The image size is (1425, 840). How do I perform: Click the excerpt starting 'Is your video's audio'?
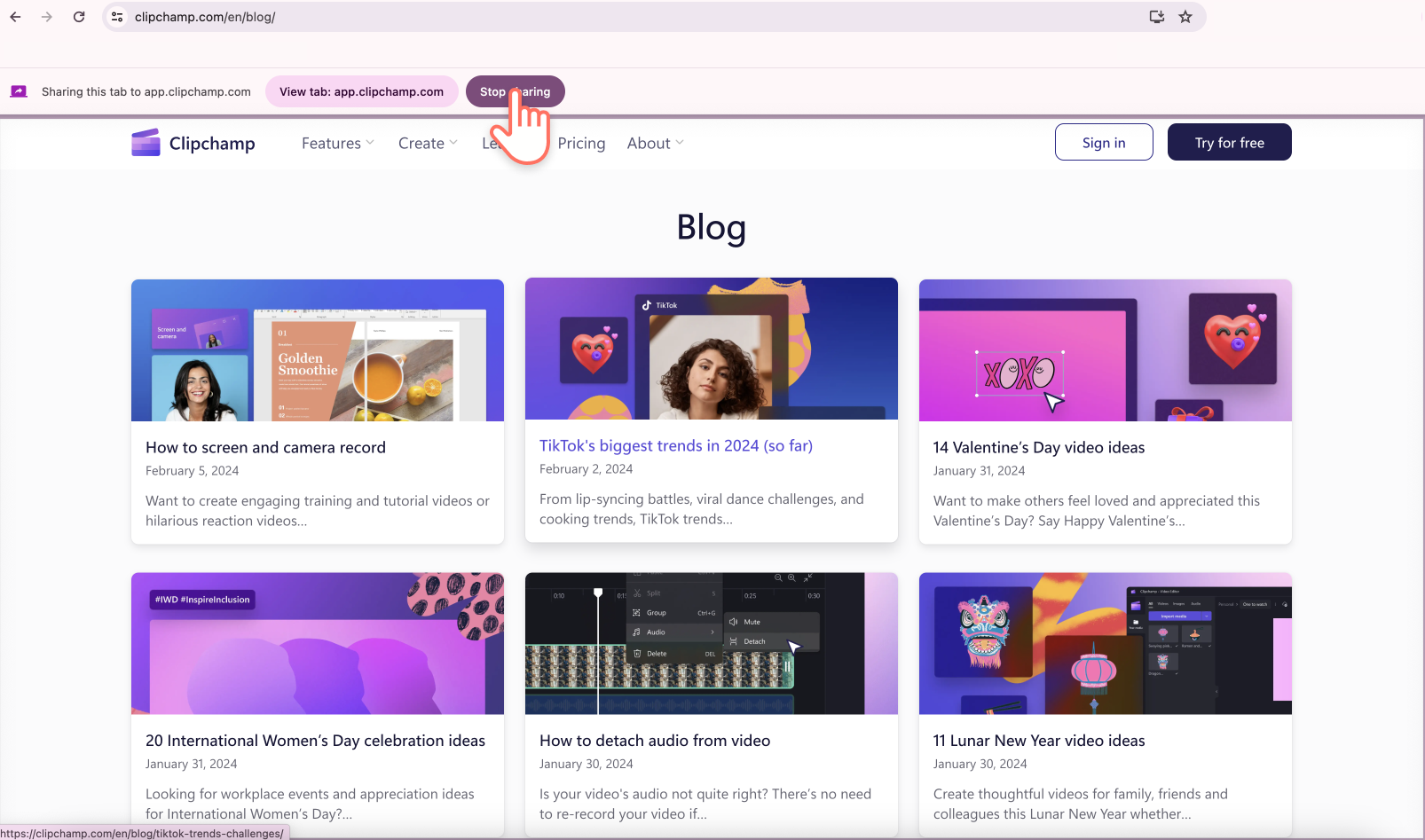pyautogui.click(x=705, y=804)
